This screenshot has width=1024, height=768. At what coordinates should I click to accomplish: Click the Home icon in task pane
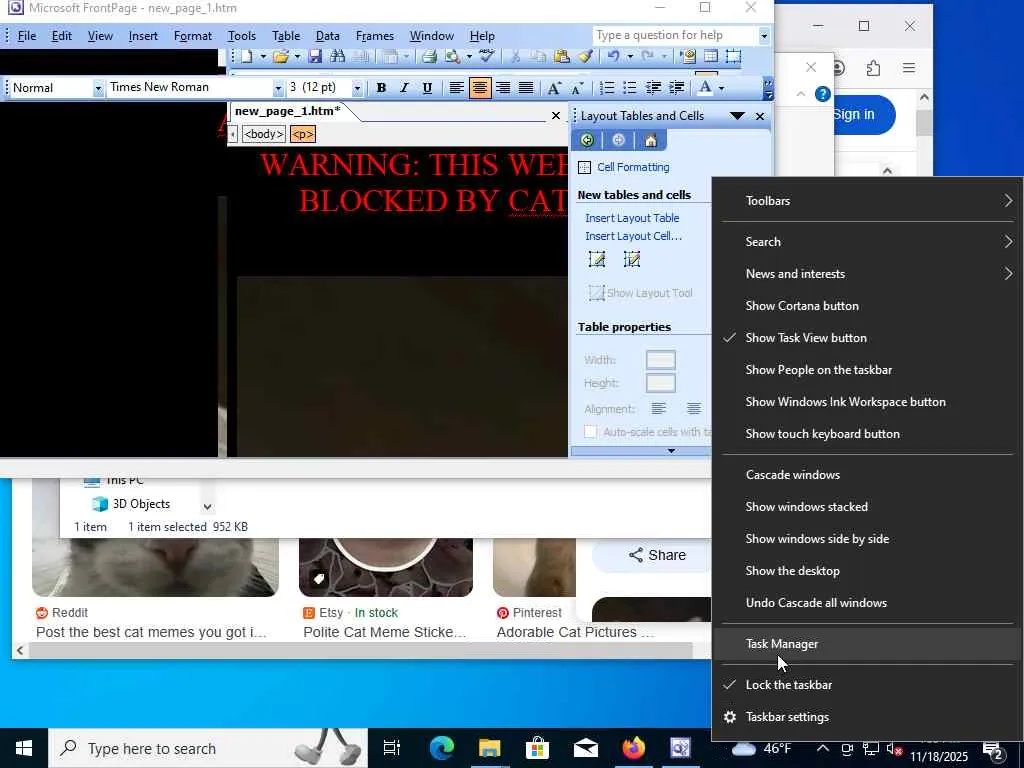click(650, 140)
